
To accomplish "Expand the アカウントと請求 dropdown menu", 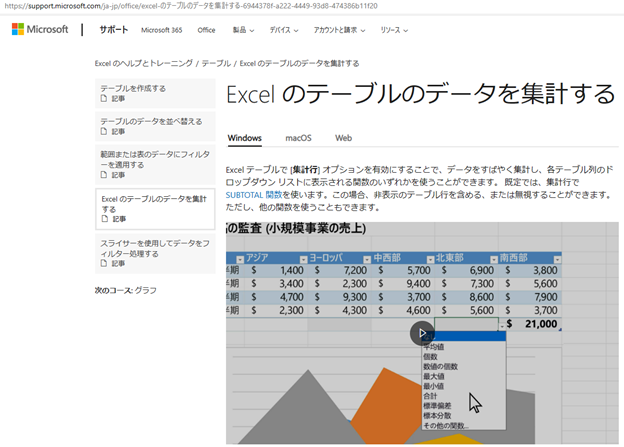I will tap(339, 30).
